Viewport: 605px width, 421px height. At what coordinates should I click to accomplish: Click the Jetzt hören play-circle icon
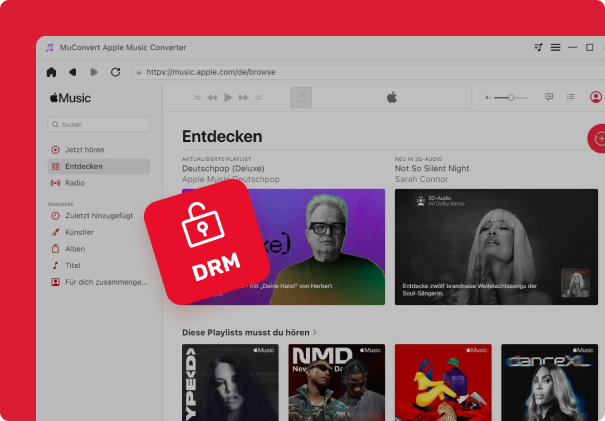tap(56, 150)
